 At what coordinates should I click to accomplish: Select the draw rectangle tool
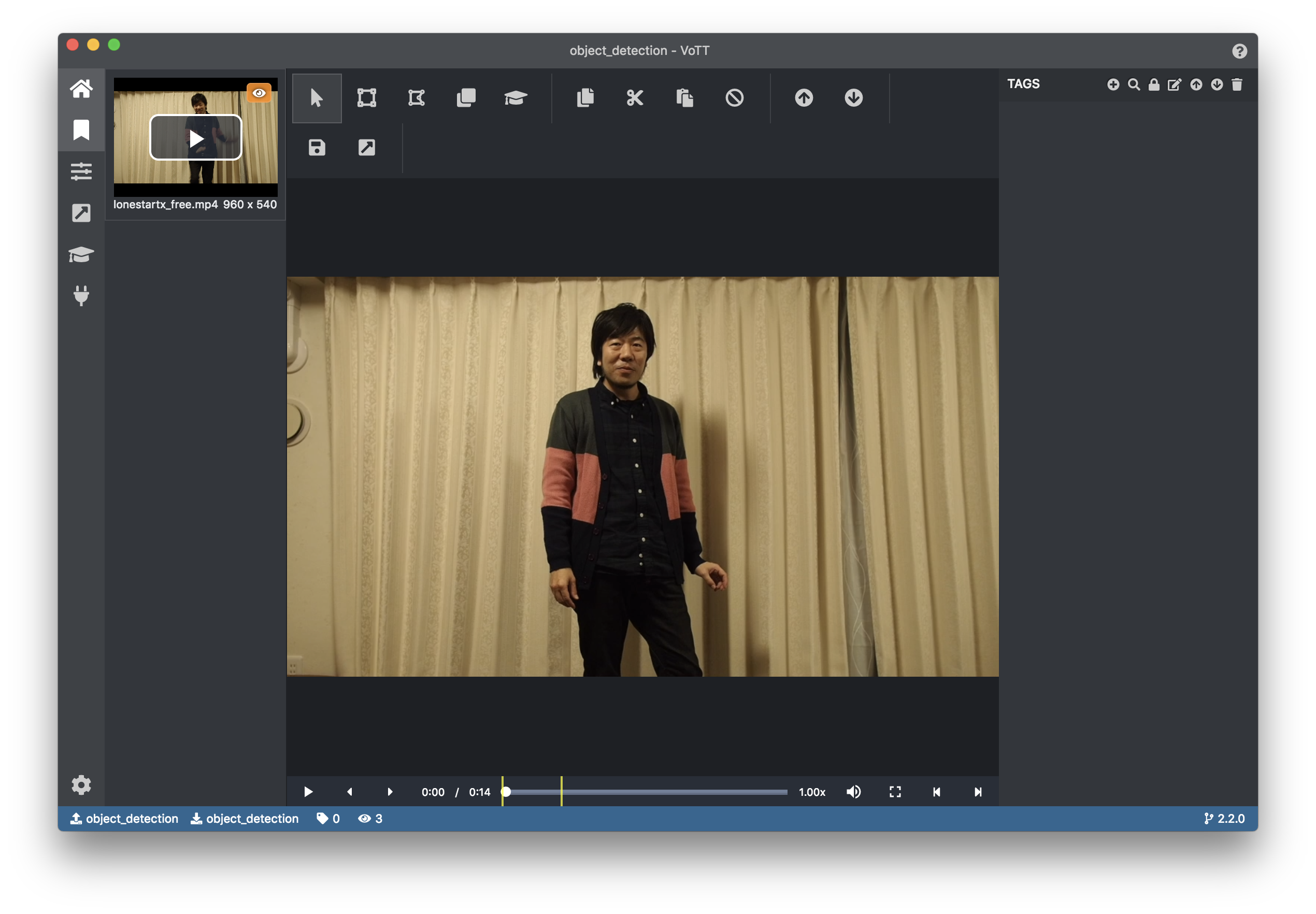[x=366, y=98]
